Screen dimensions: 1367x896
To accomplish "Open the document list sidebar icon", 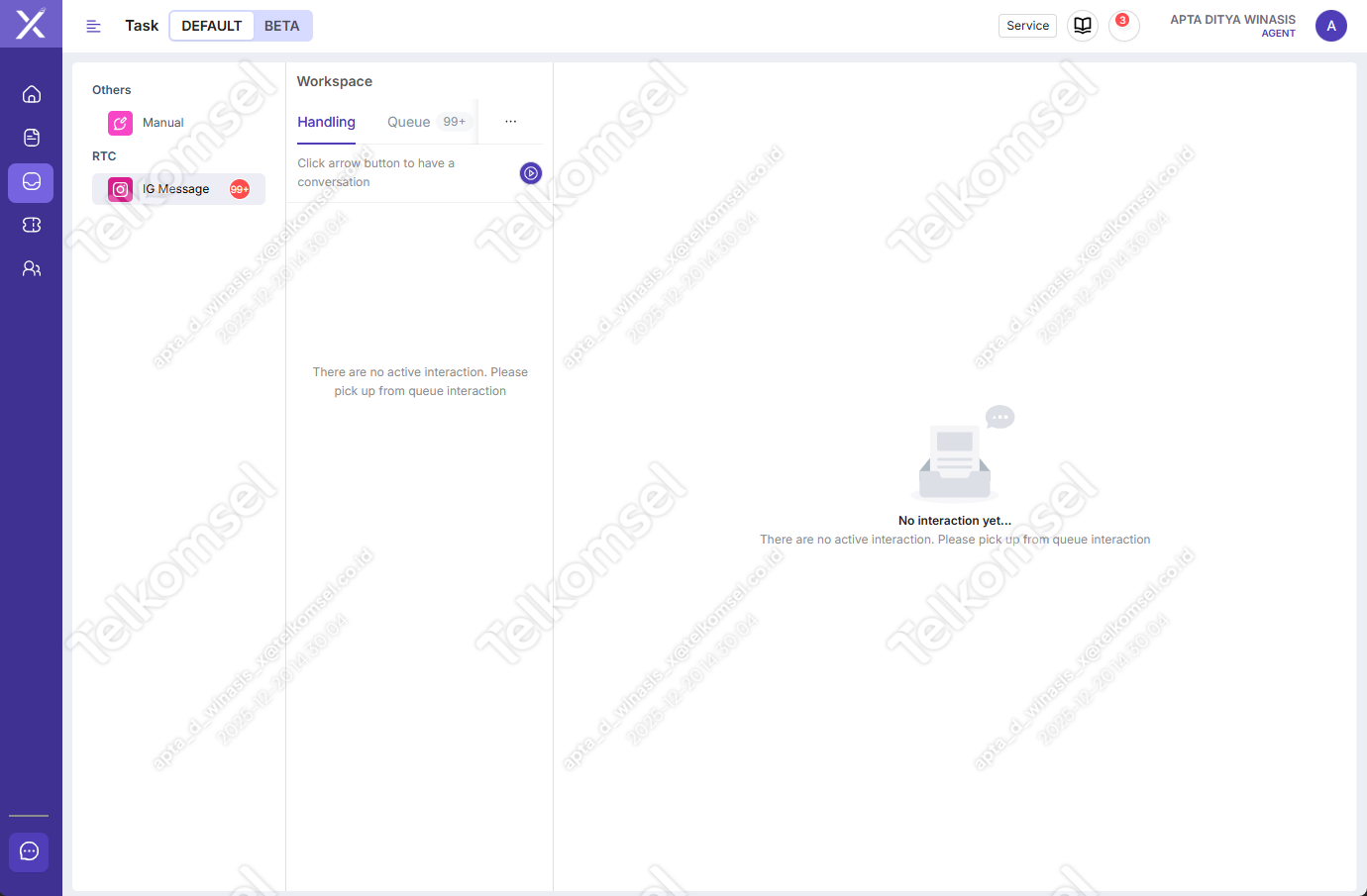I will tap(32, 138).
